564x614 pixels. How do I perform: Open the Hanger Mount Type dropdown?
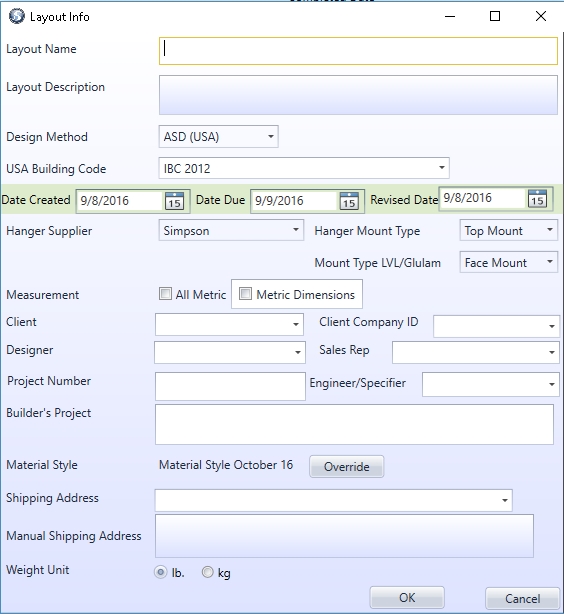pyautogui.click(x=508, y=230)
